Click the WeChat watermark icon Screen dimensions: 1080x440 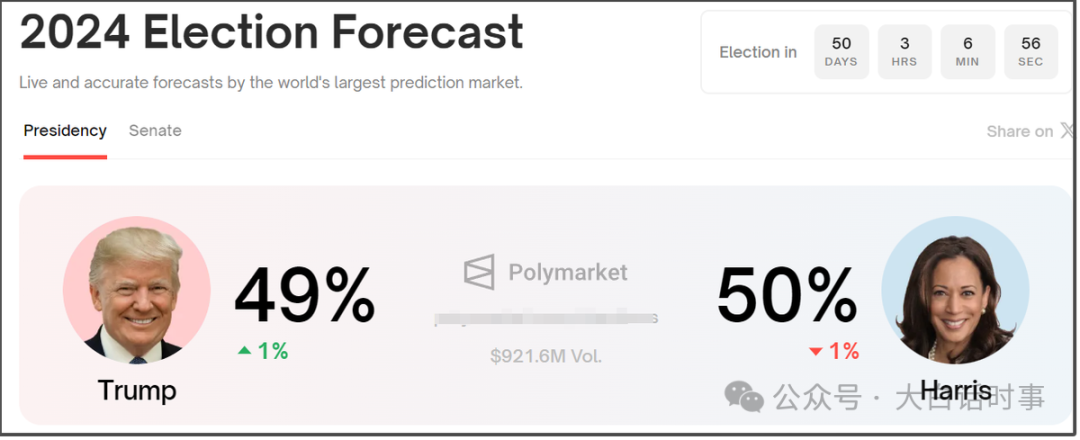click(x=744, y=397)
